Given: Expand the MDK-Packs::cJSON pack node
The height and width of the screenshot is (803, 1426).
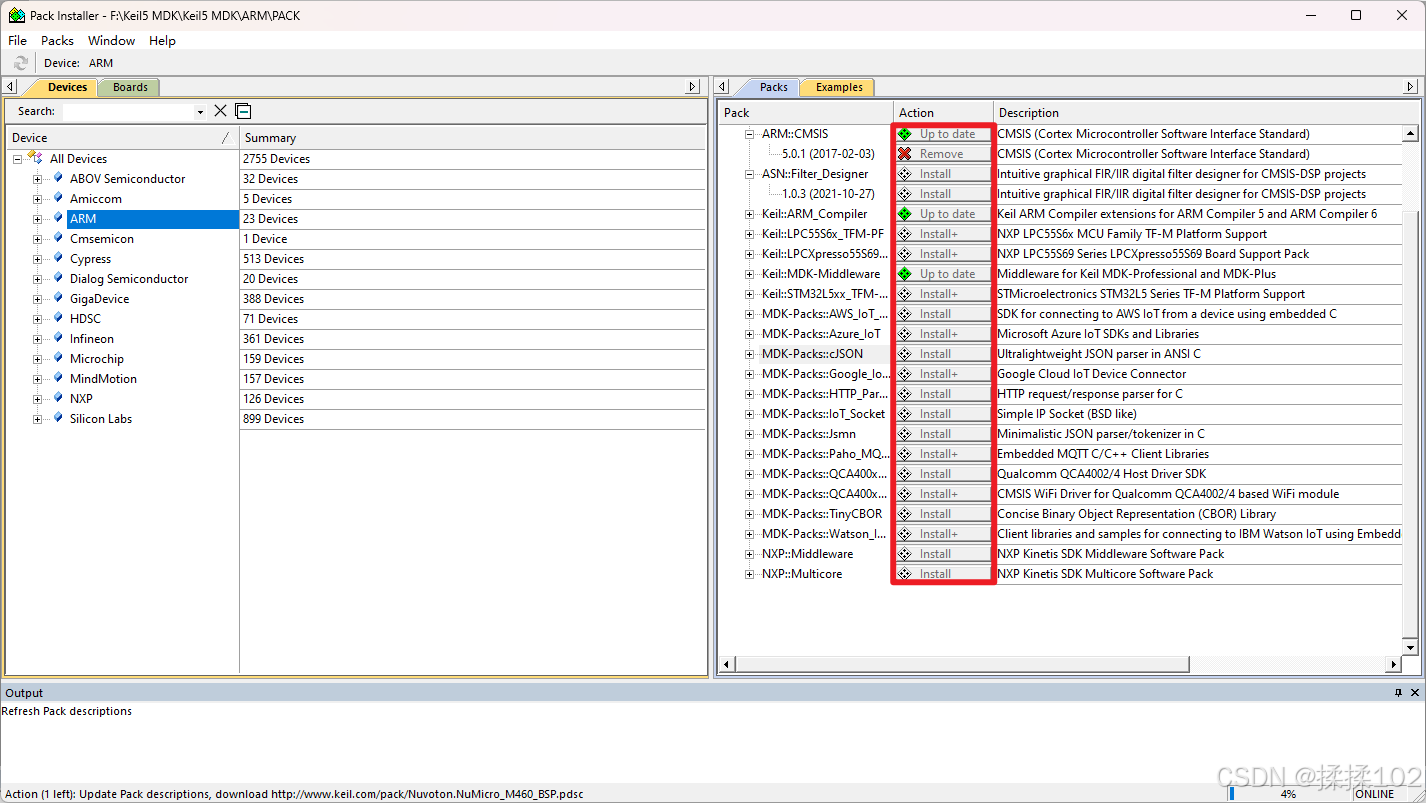Looking at the screenshot, I should (750, 354).
